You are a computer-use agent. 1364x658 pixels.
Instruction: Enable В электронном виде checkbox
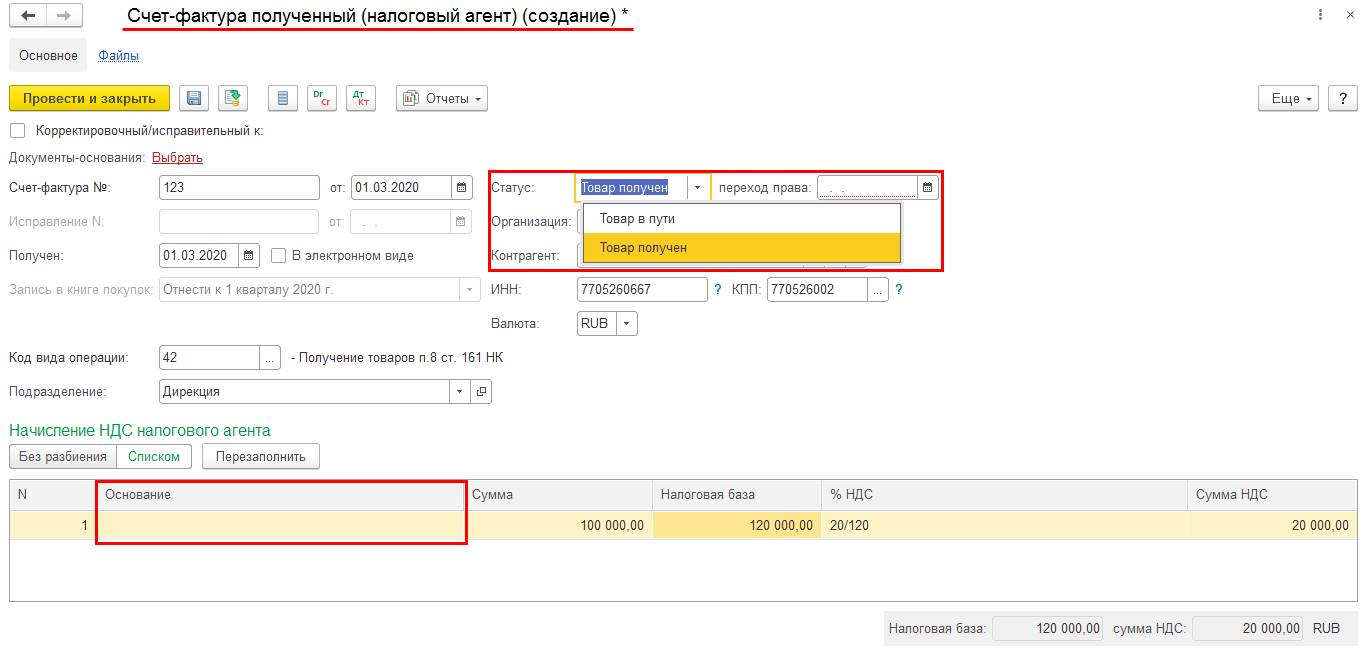279,255
